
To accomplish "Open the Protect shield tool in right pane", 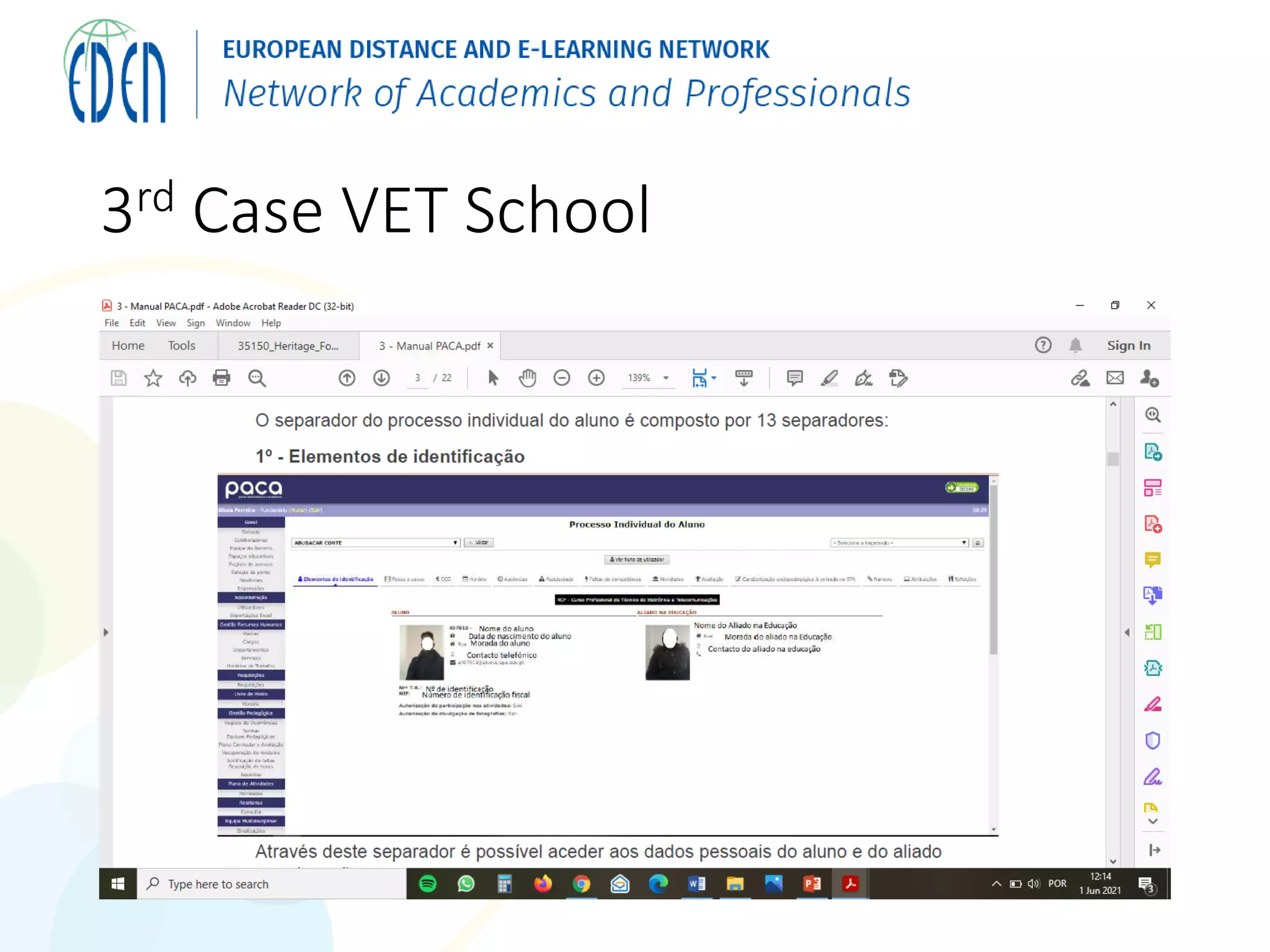I will tap(1153, 741).
